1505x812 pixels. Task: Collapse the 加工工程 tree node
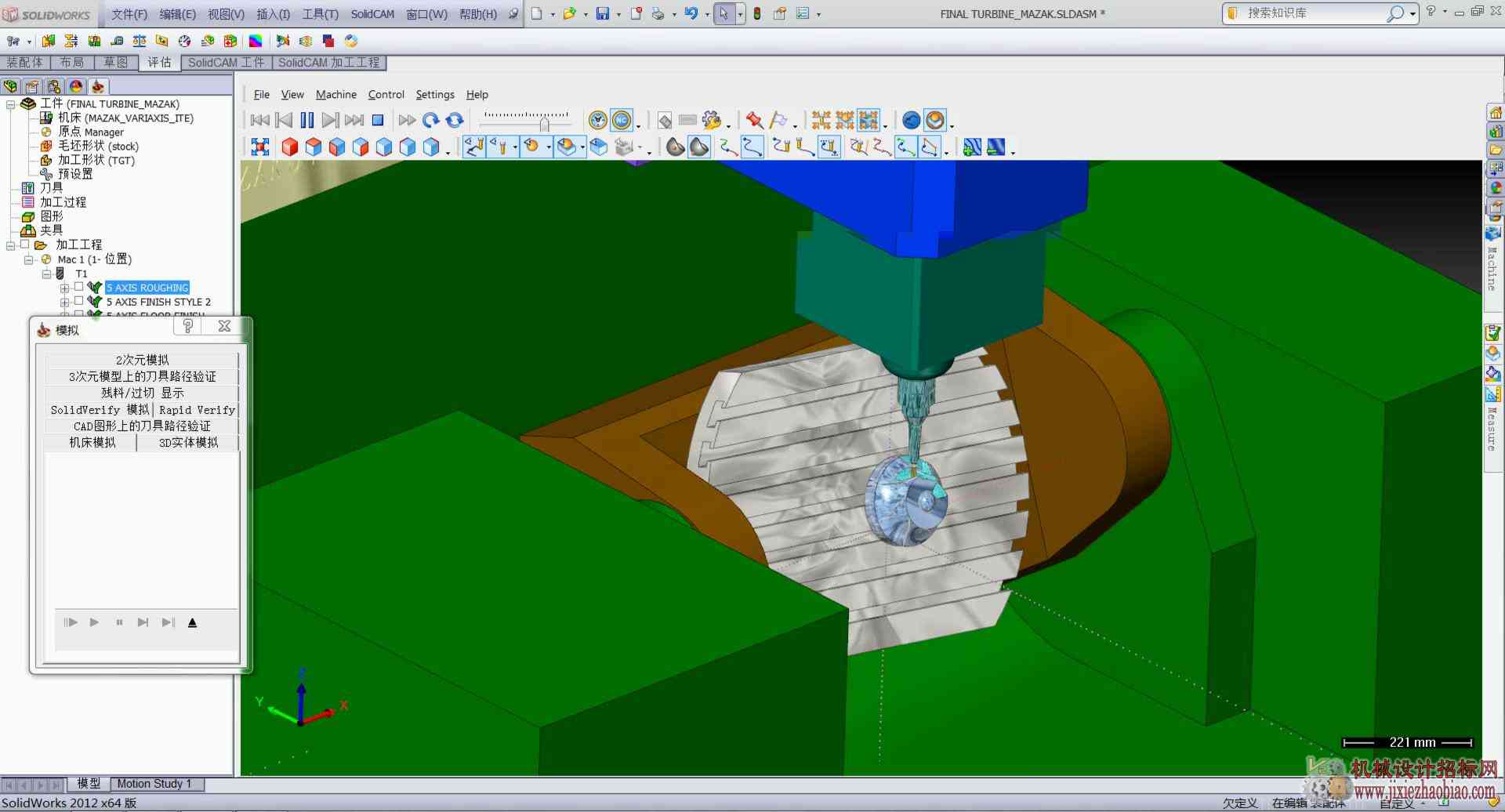tap(11, 245)
